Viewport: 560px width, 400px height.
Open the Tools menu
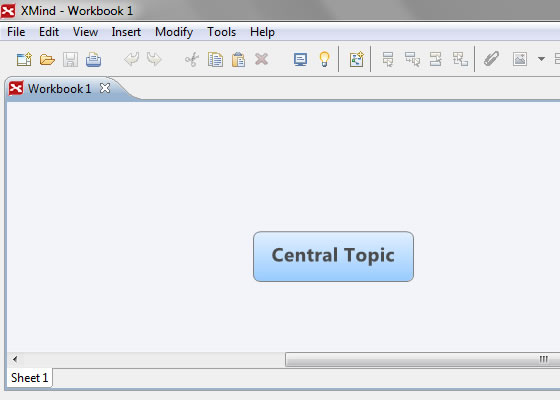point(221,32)
